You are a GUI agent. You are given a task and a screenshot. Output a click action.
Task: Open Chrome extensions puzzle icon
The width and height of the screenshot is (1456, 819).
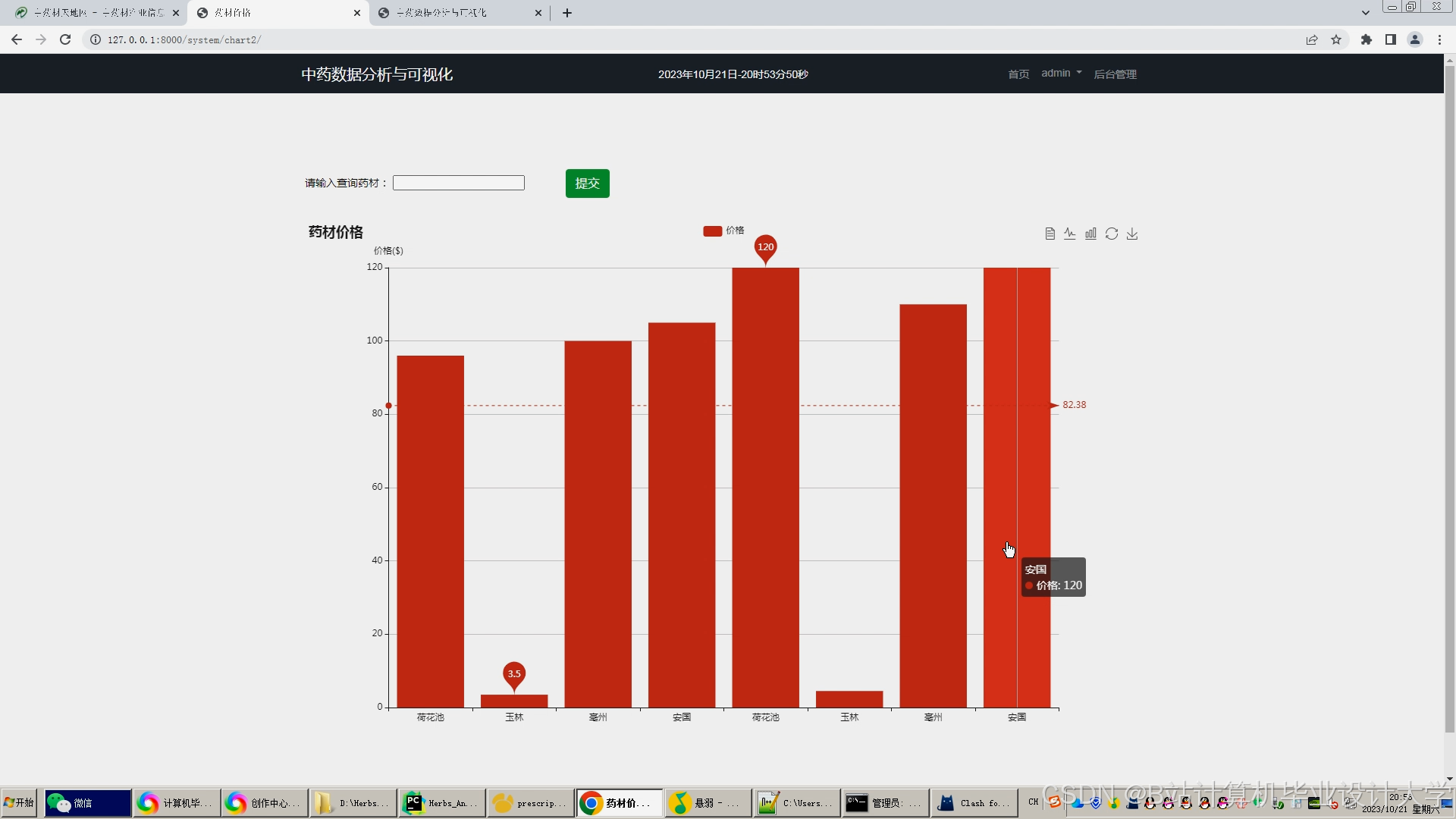pyautogui.click(x=1367, y=39)
